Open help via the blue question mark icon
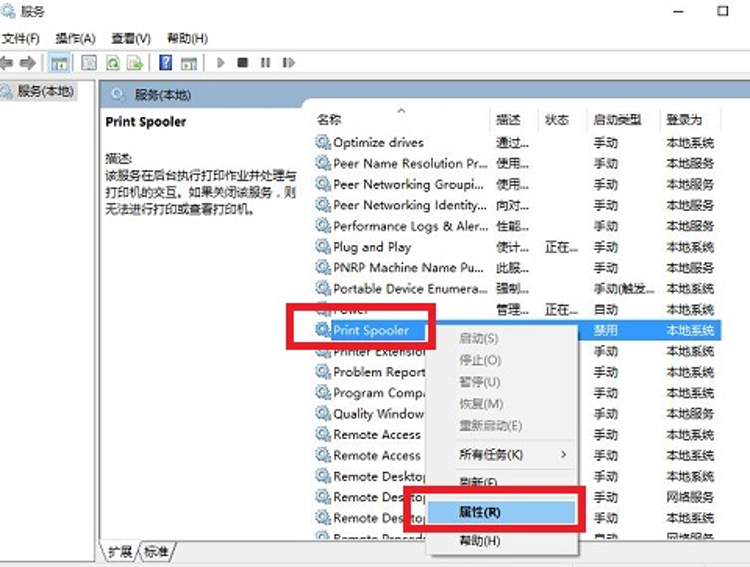 pyautogui.click(x=164, y=63)
